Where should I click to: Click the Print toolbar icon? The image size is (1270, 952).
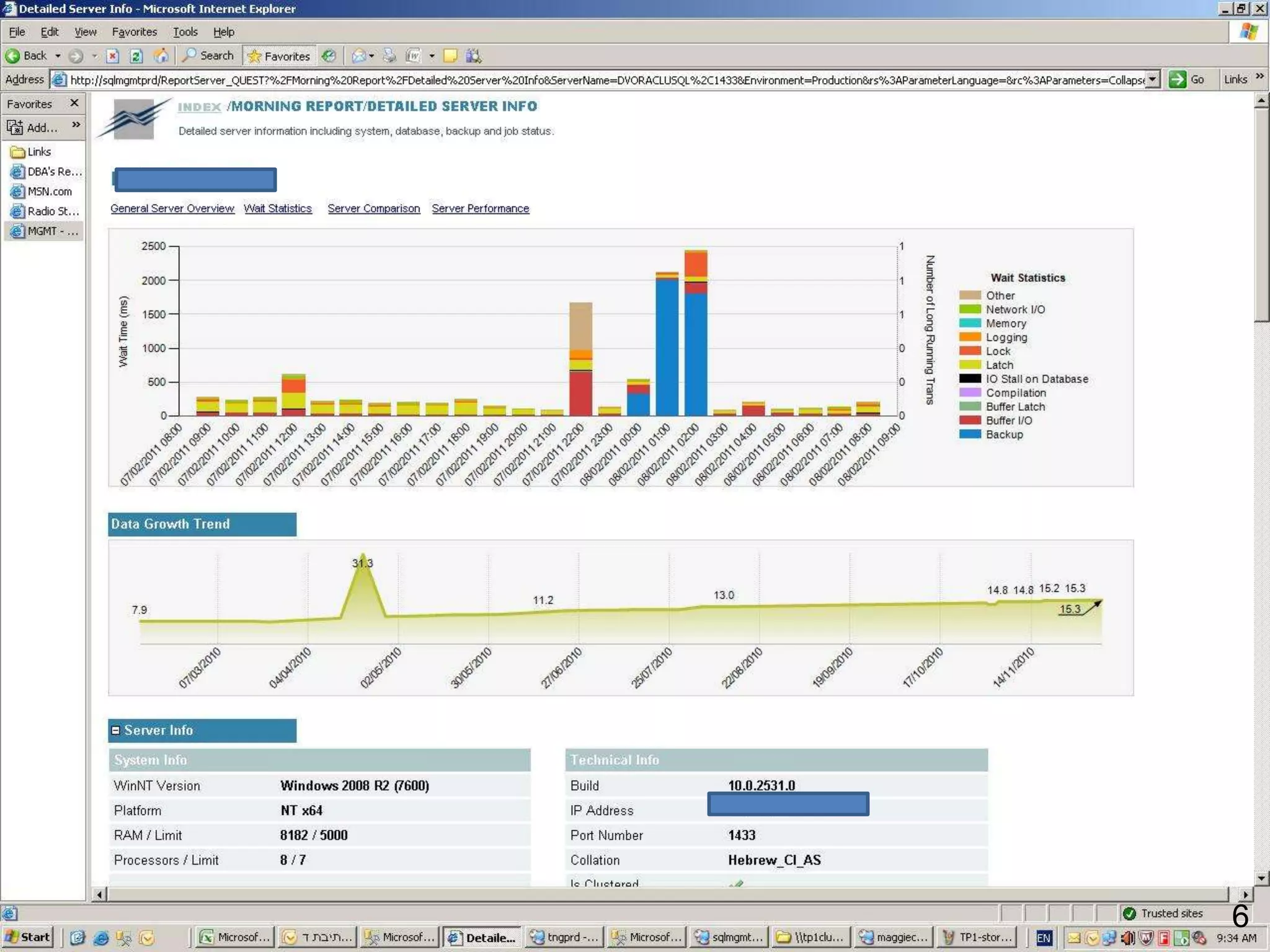(x=389, y=56)
